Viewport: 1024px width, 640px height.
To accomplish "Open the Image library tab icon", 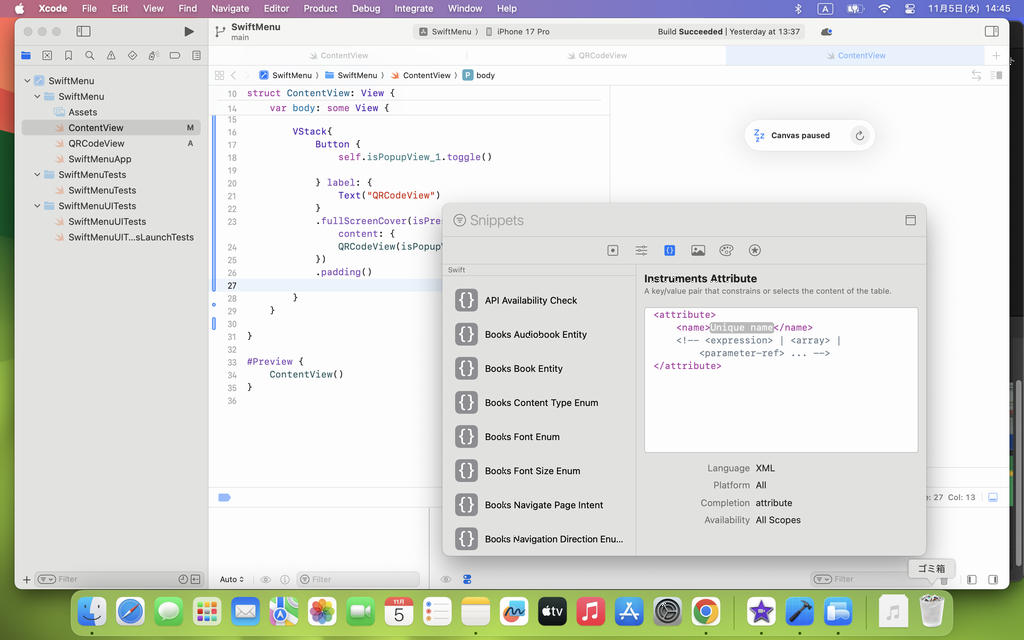I will [698, 250].
